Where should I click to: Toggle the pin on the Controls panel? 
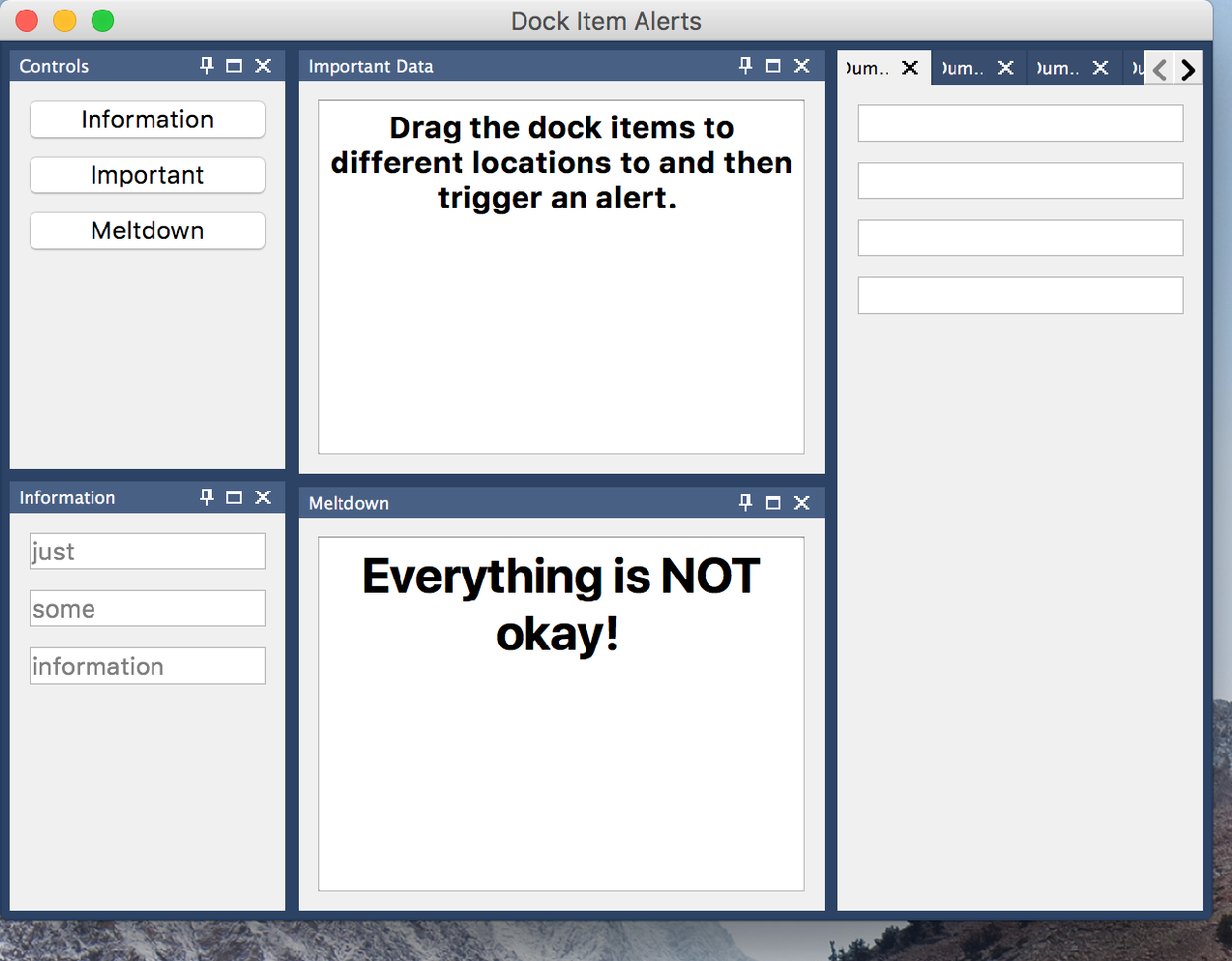[205, 66]
